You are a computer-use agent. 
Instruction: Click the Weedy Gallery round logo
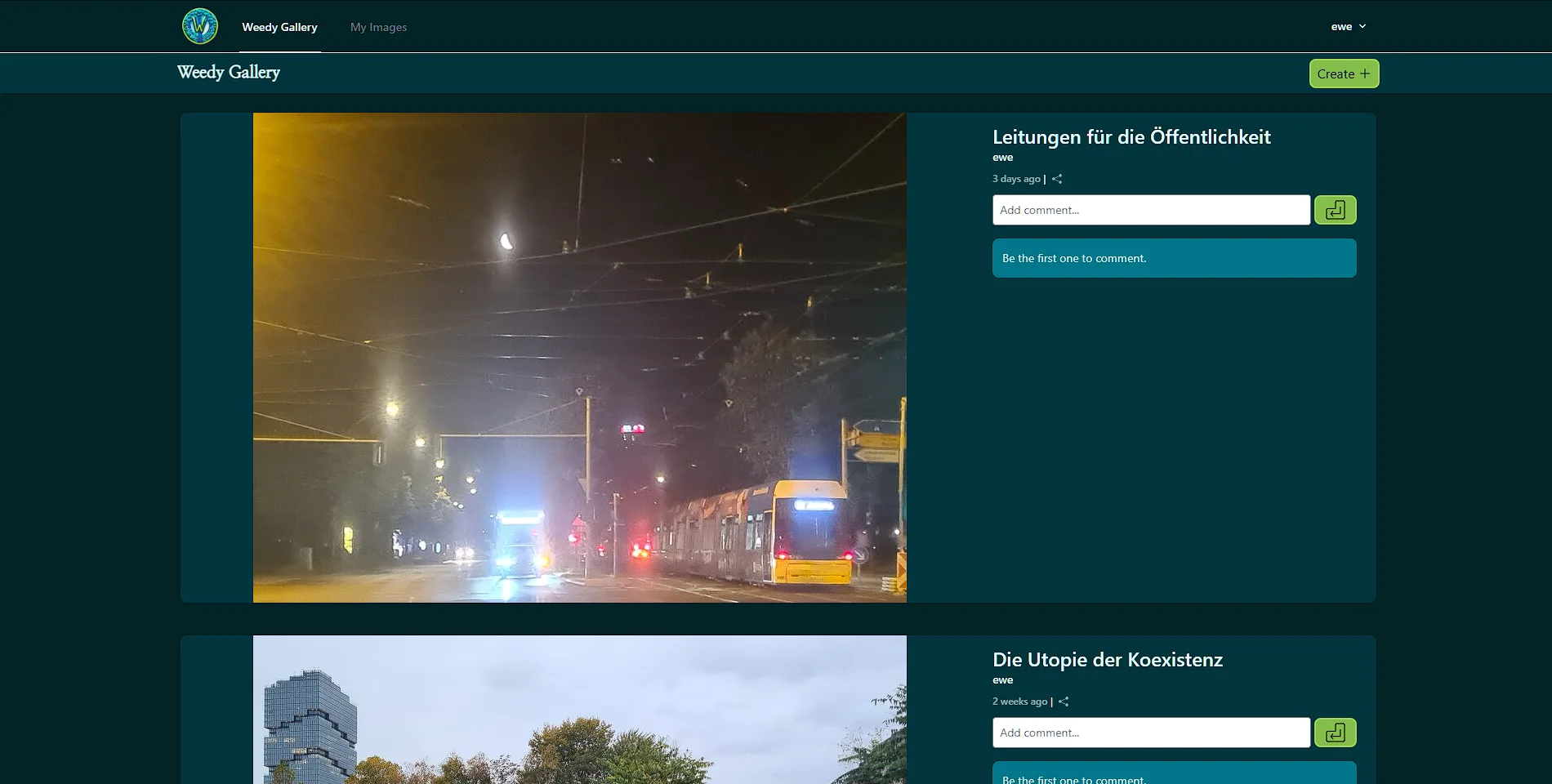tap(200, 26)
